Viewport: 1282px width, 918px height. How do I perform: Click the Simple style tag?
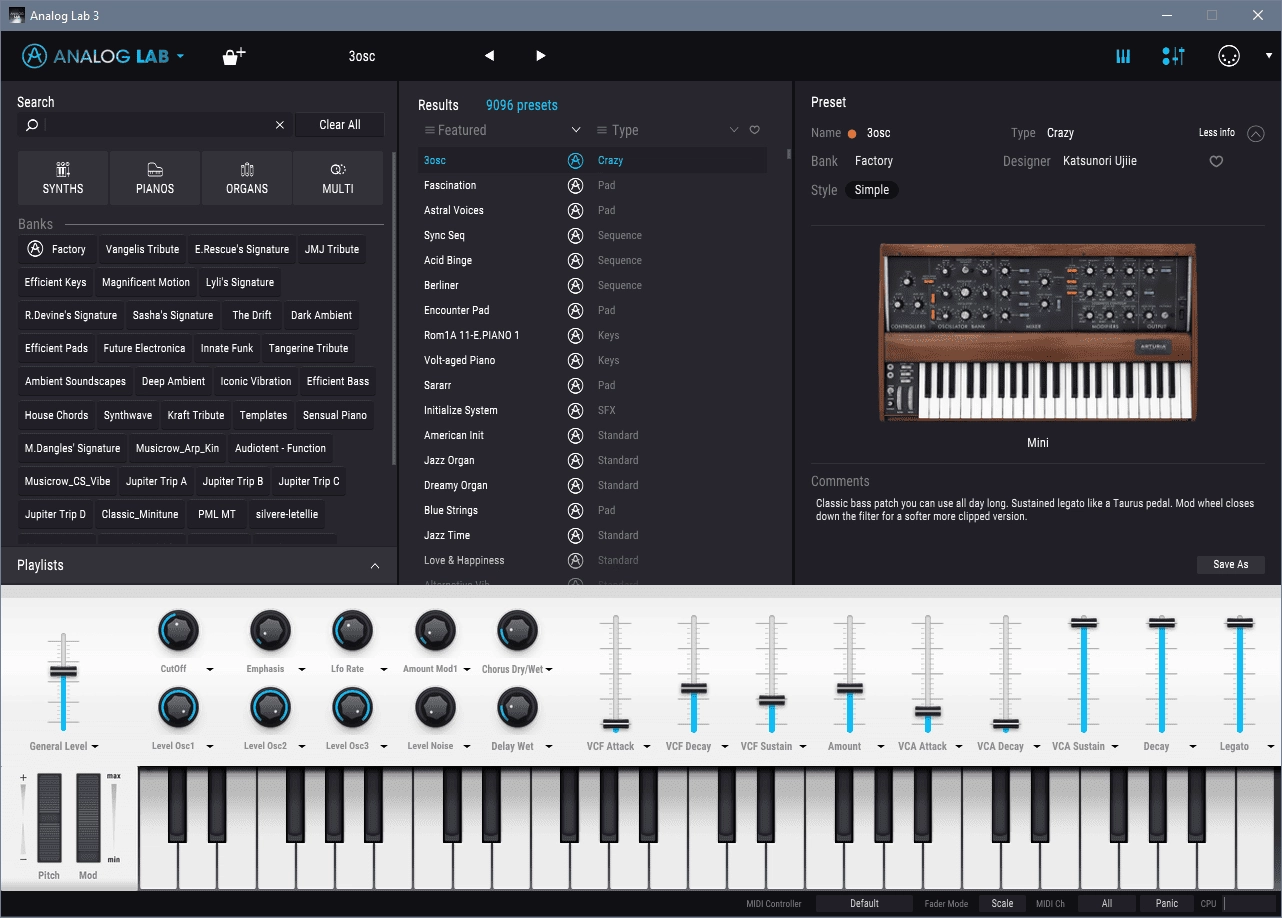872,190
